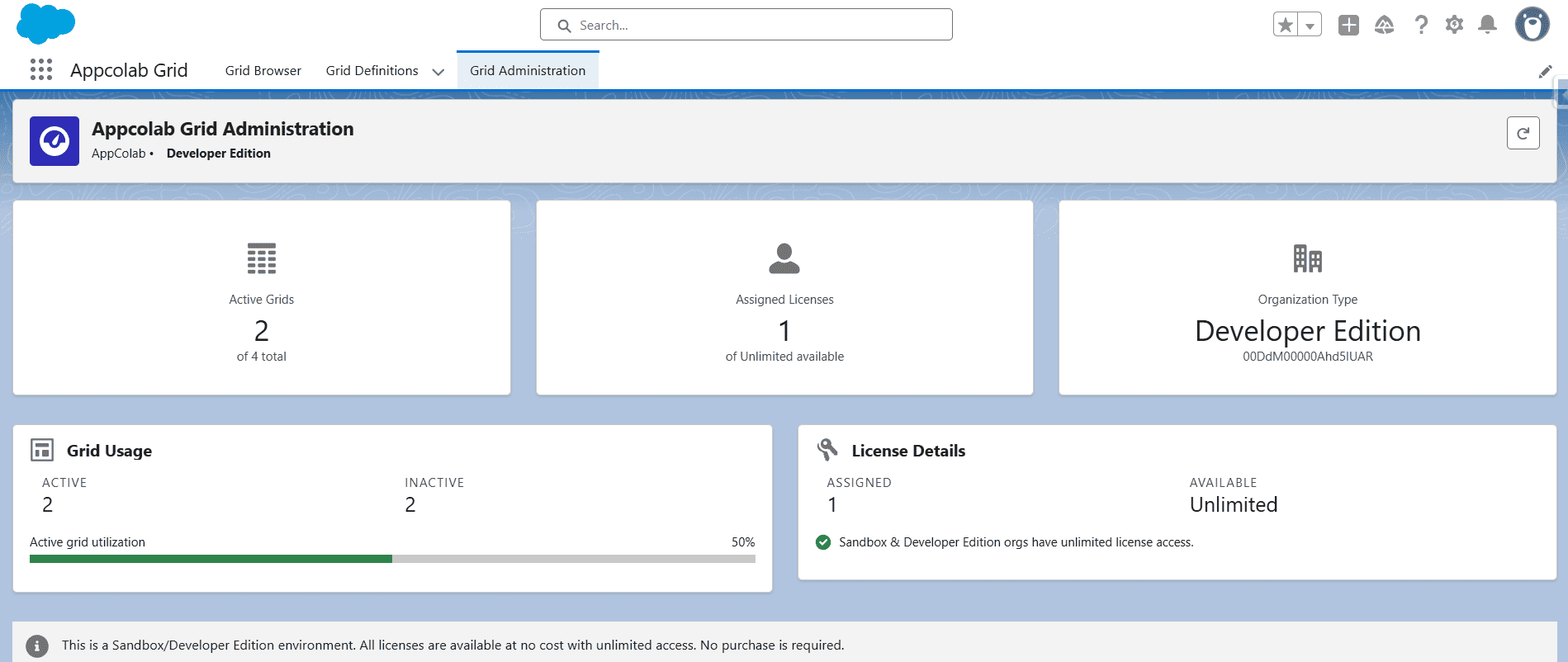Screen dimensions: 1568x662
Task: Click the "Assigned Licenses" card label
Action: 784,300
